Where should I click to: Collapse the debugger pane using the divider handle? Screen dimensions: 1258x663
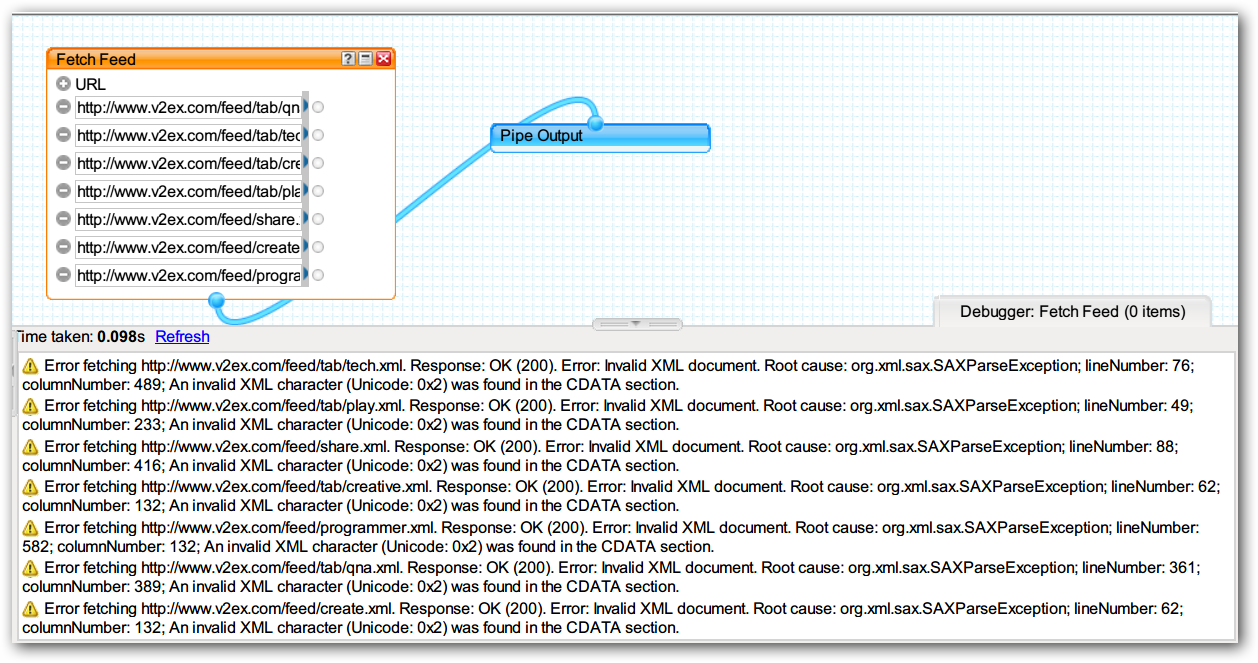637,324
